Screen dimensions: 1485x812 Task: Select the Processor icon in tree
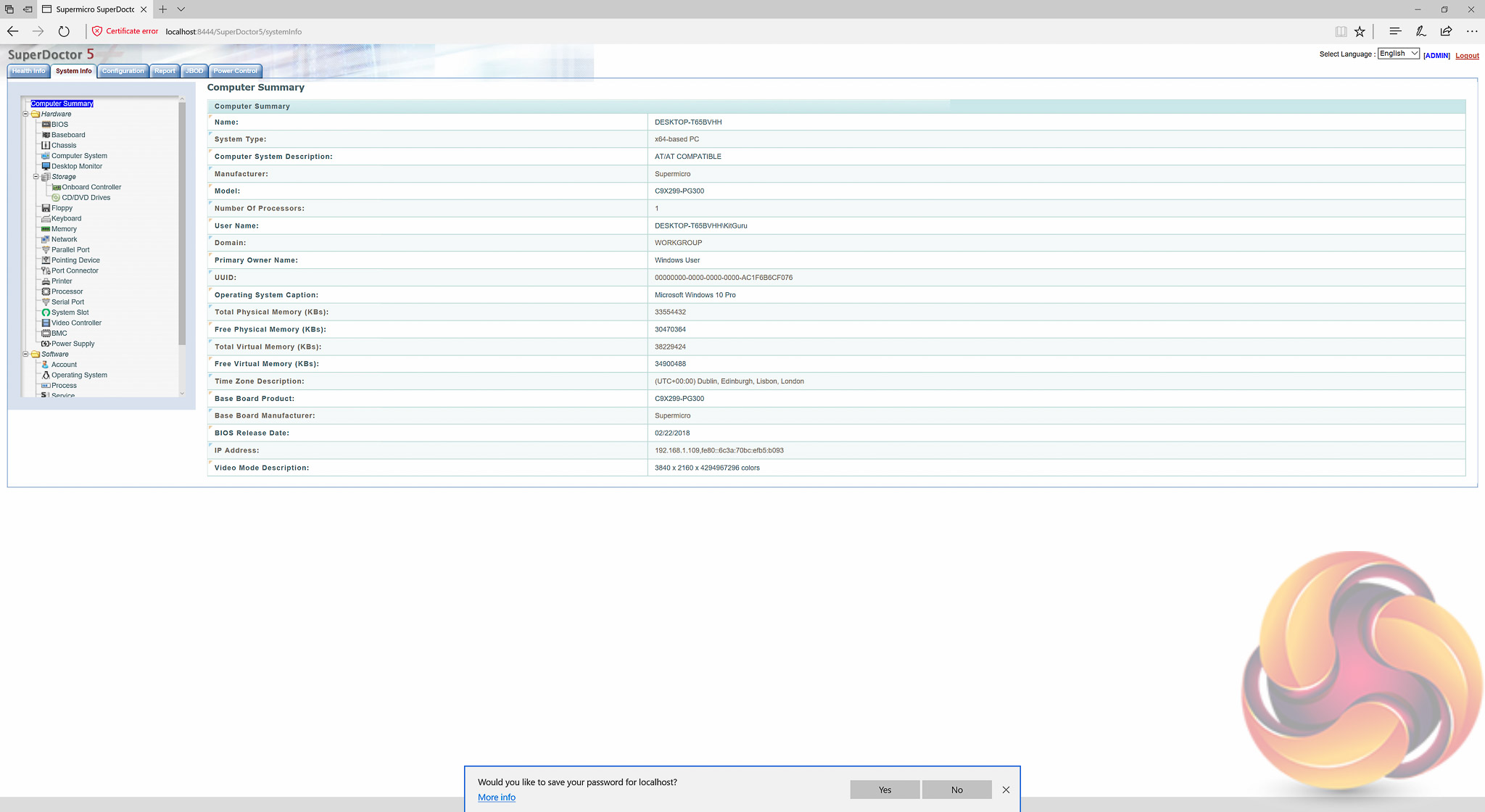click(x=46, y=291)
